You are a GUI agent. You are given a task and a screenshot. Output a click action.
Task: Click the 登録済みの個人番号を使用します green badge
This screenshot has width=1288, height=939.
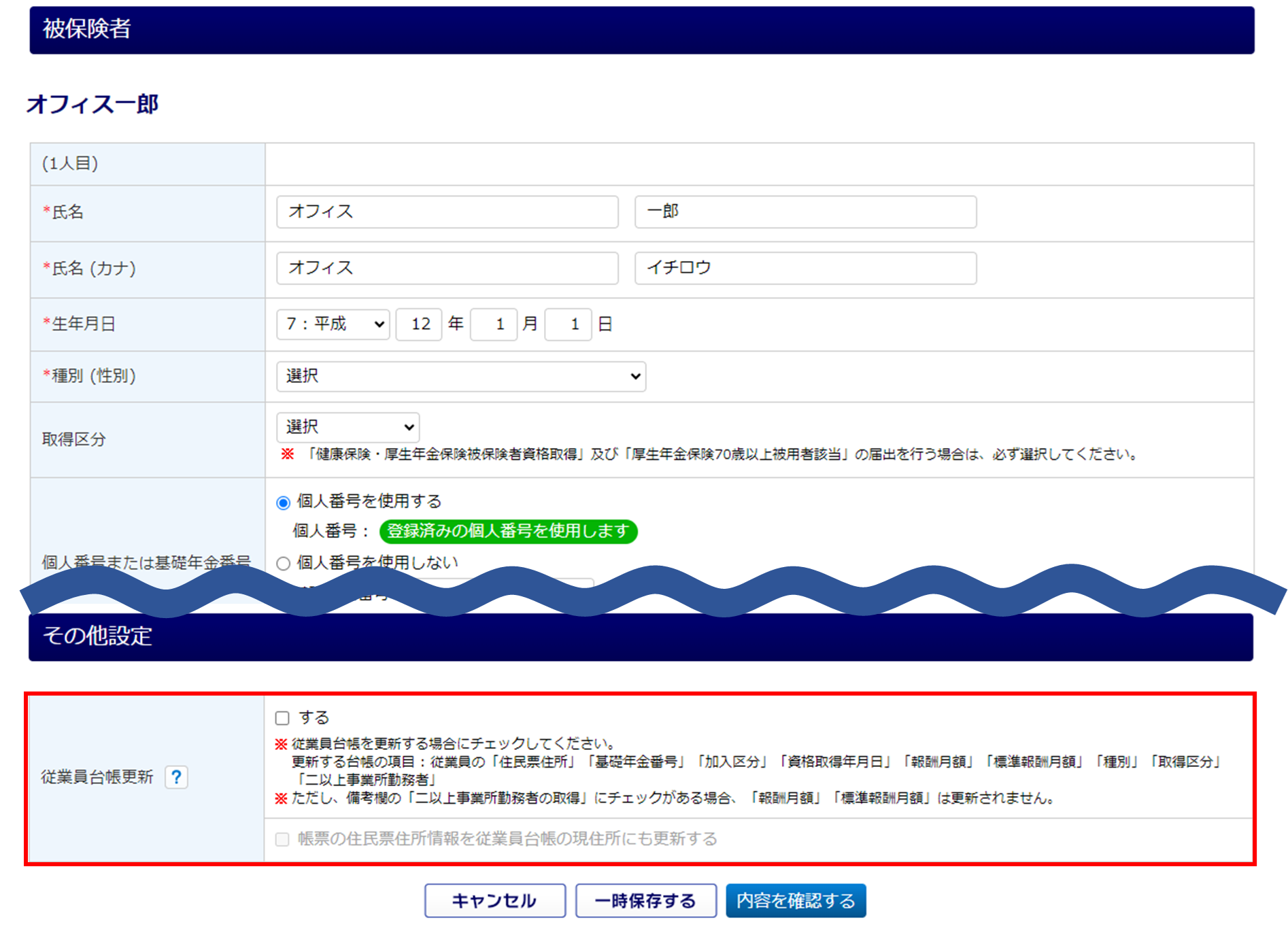point(508,531)
